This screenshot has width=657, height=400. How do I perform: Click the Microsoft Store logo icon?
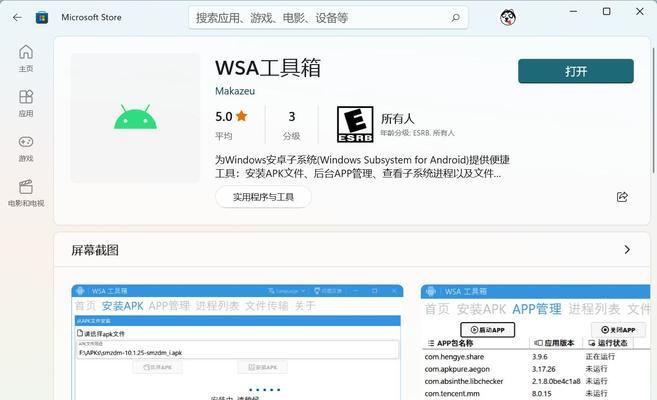click(x=41, y=18)
